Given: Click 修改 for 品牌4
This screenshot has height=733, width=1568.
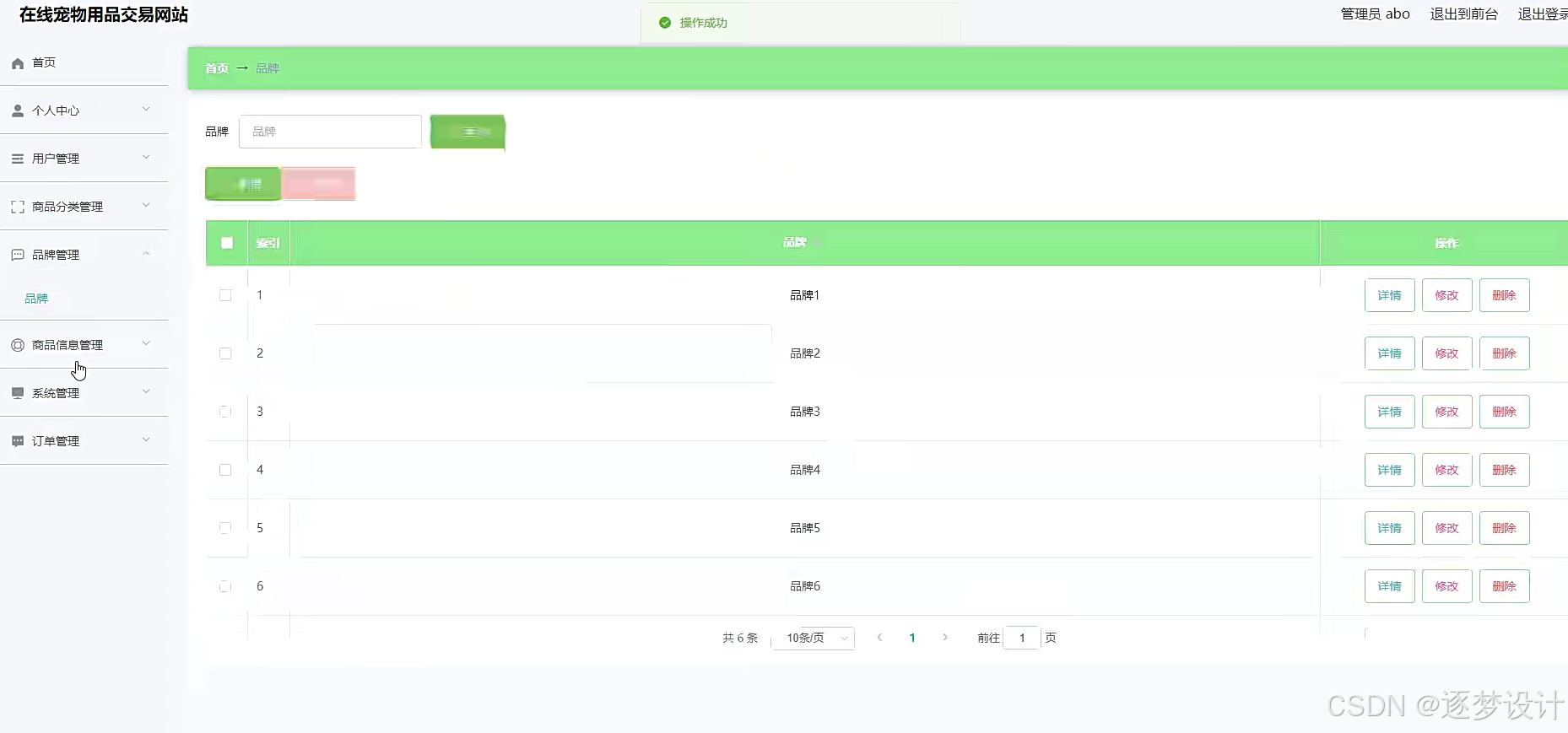Looking at the screenshot, I should click(1446, 470).
